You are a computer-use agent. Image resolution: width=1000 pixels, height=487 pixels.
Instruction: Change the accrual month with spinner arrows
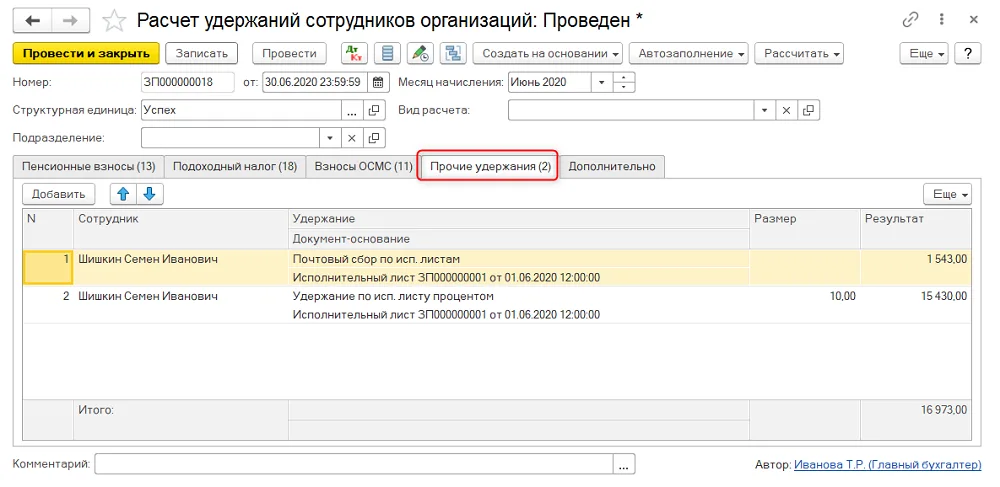624,82
